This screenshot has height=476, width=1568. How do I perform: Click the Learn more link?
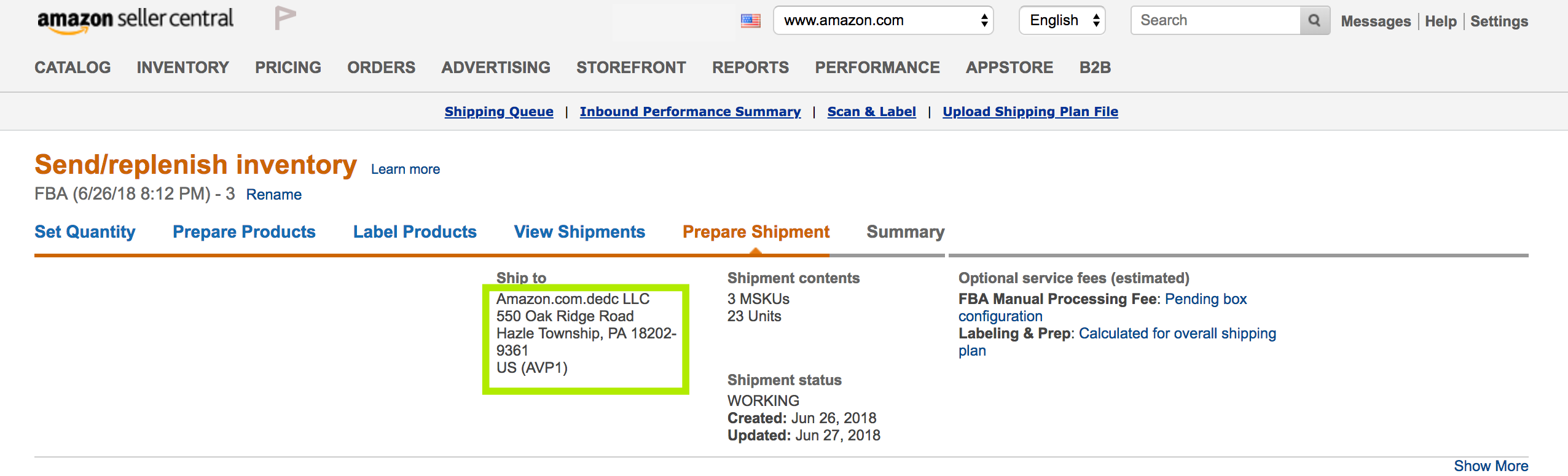point(406,170)
